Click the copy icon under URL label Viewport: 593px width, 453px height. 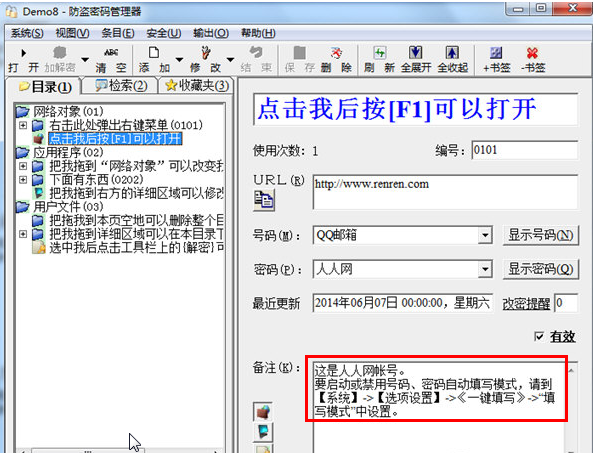[264, 200]
